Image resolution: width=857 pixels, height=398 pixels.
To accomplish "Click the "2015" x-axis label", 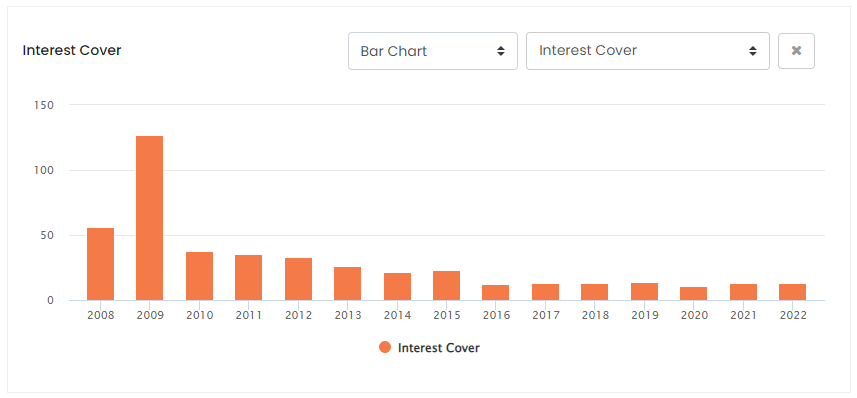I will point(447,316).
